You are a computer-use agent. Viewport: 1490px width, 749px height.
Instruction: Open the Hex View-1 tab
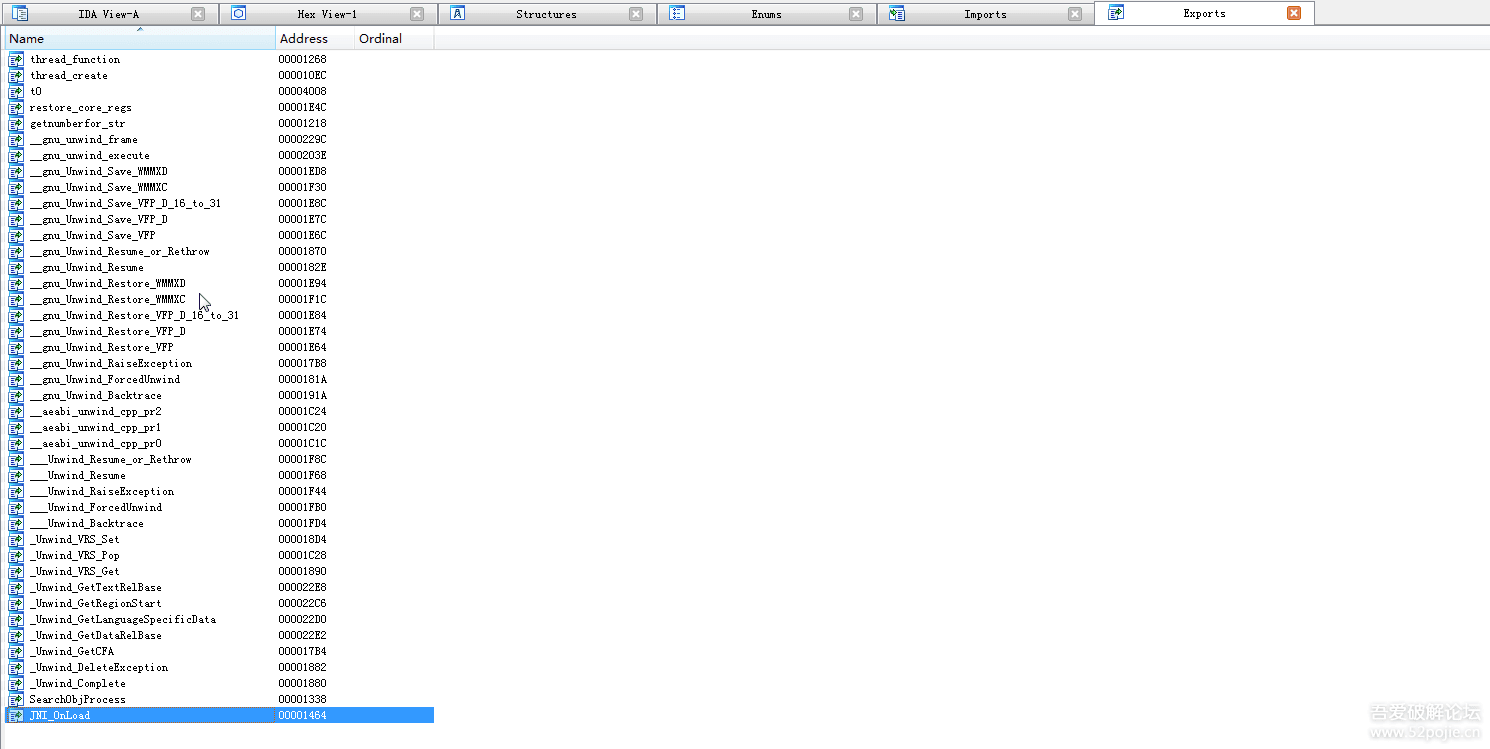tap(327, 14)
